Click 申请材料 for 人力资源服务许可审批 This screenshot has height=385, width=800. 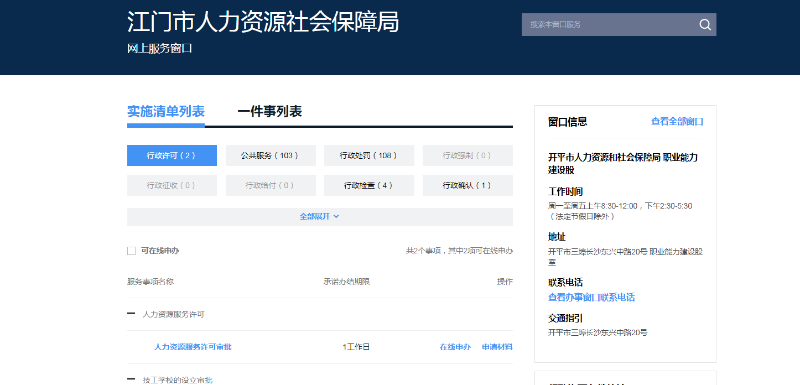coord(497,347)
